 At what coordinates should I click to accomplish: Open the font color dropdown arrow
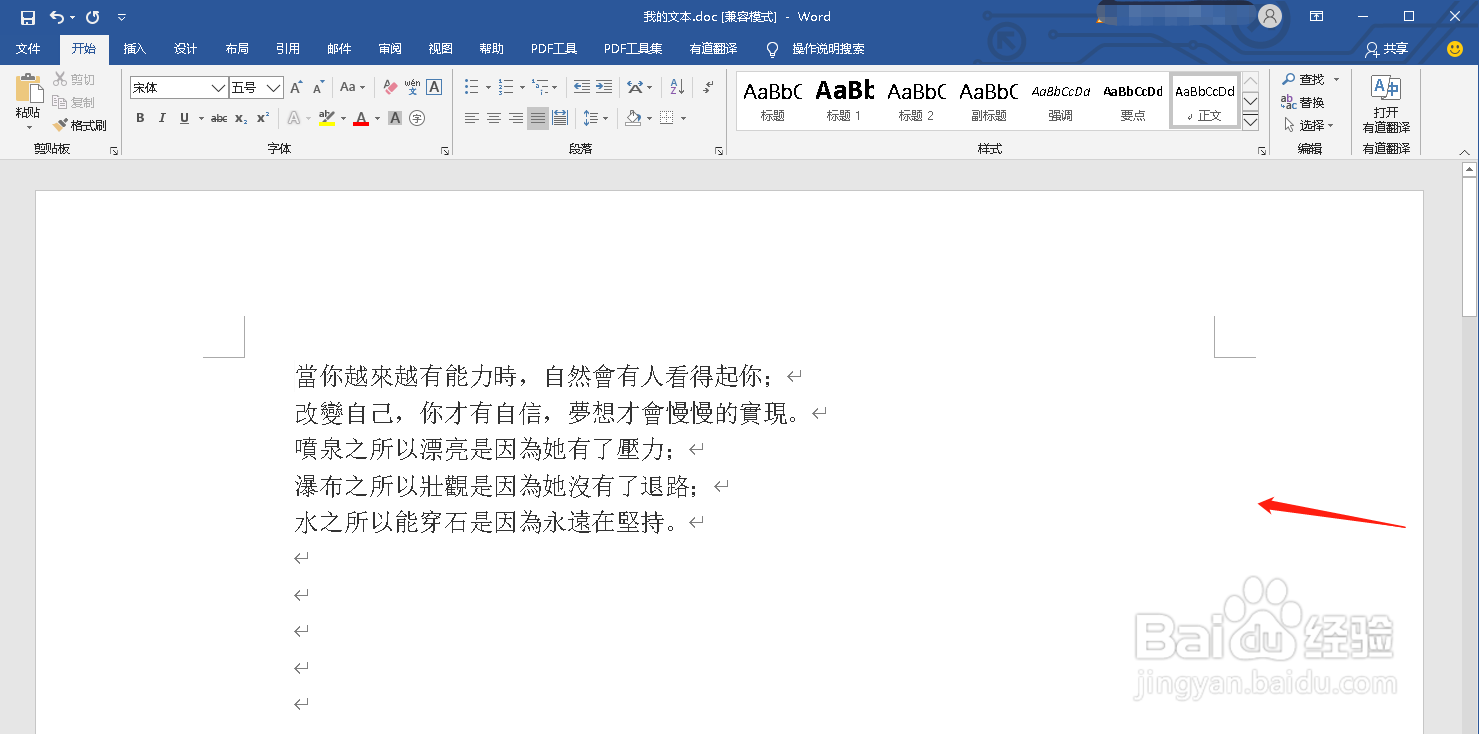[377, 119]
